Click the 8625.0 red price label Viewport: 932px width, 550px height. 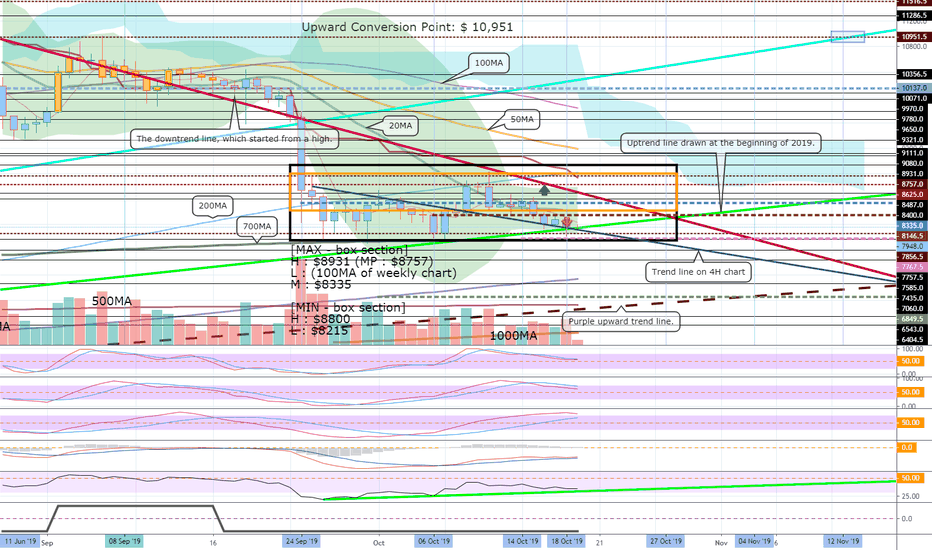pyautogui.click(x=912, y=194)
